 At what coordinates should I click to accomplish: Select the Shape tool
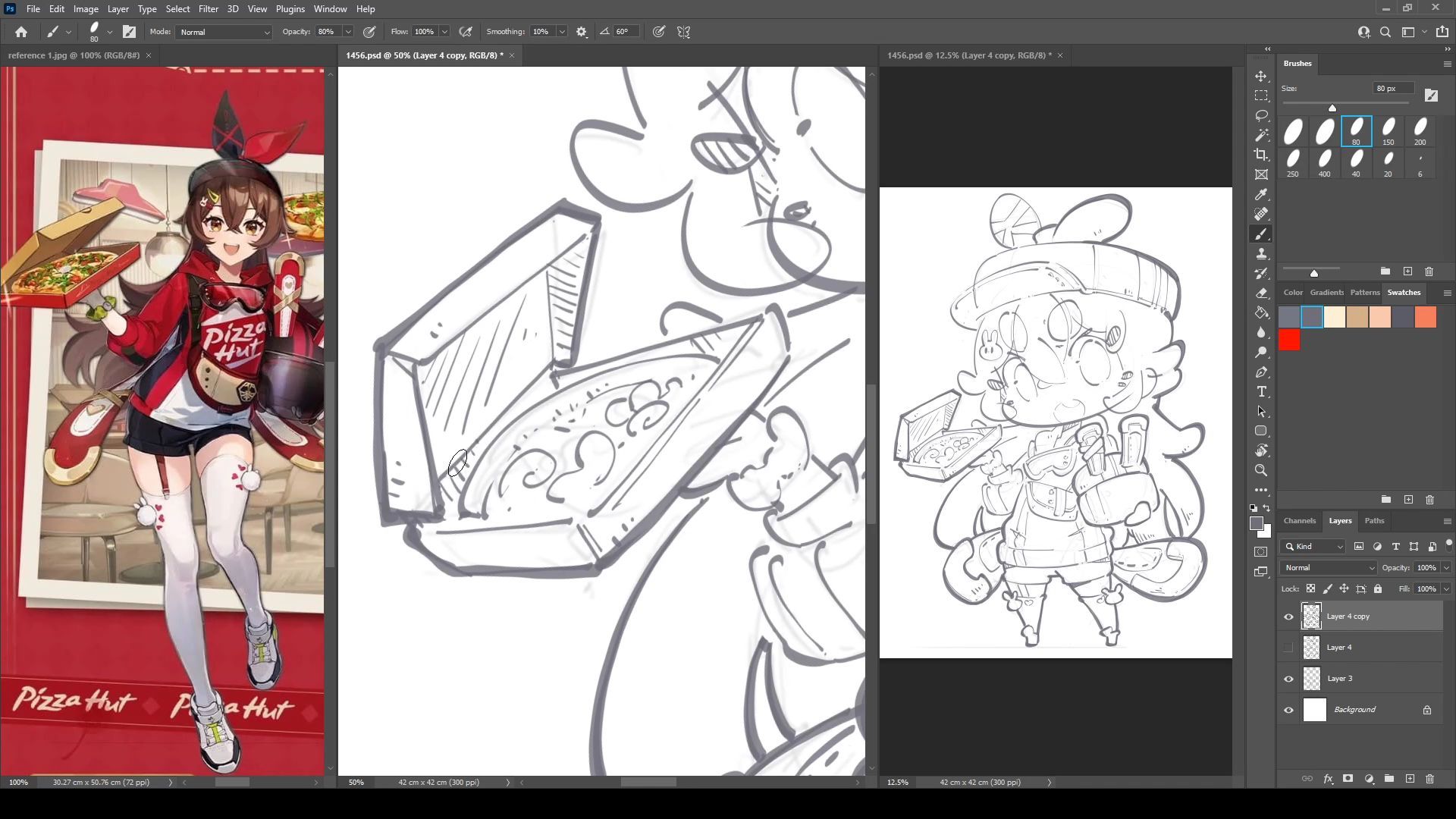[1261, 431]
